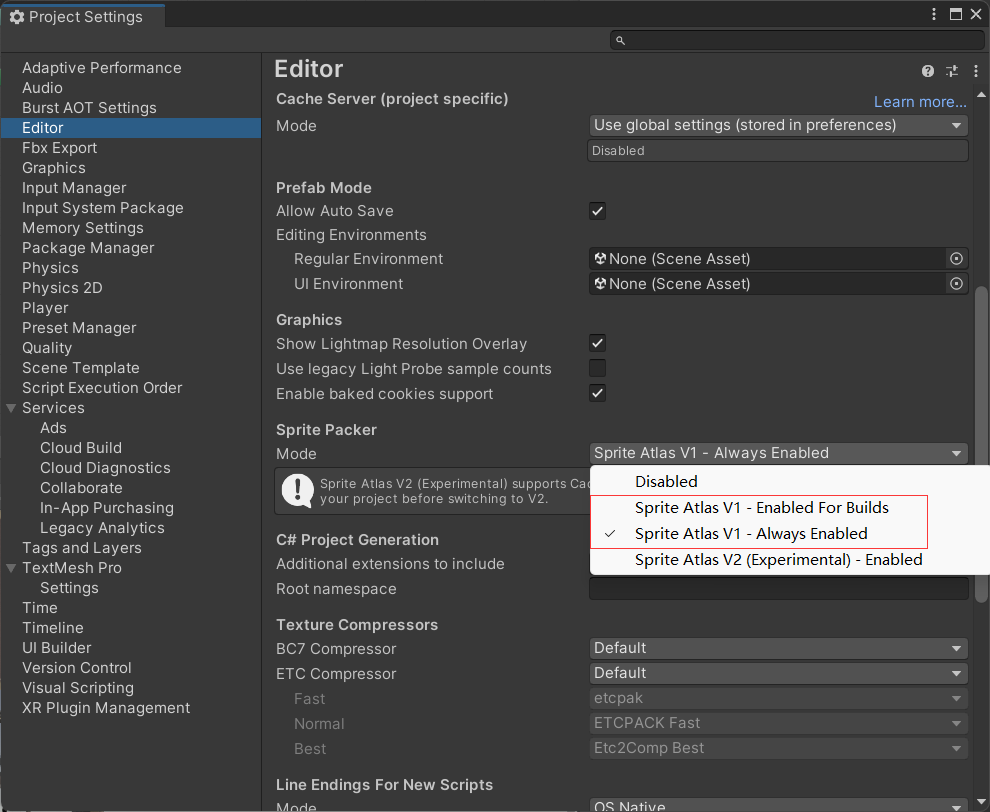Open the Editor help documentation icon
990x812 pixels.
[927, 71]
